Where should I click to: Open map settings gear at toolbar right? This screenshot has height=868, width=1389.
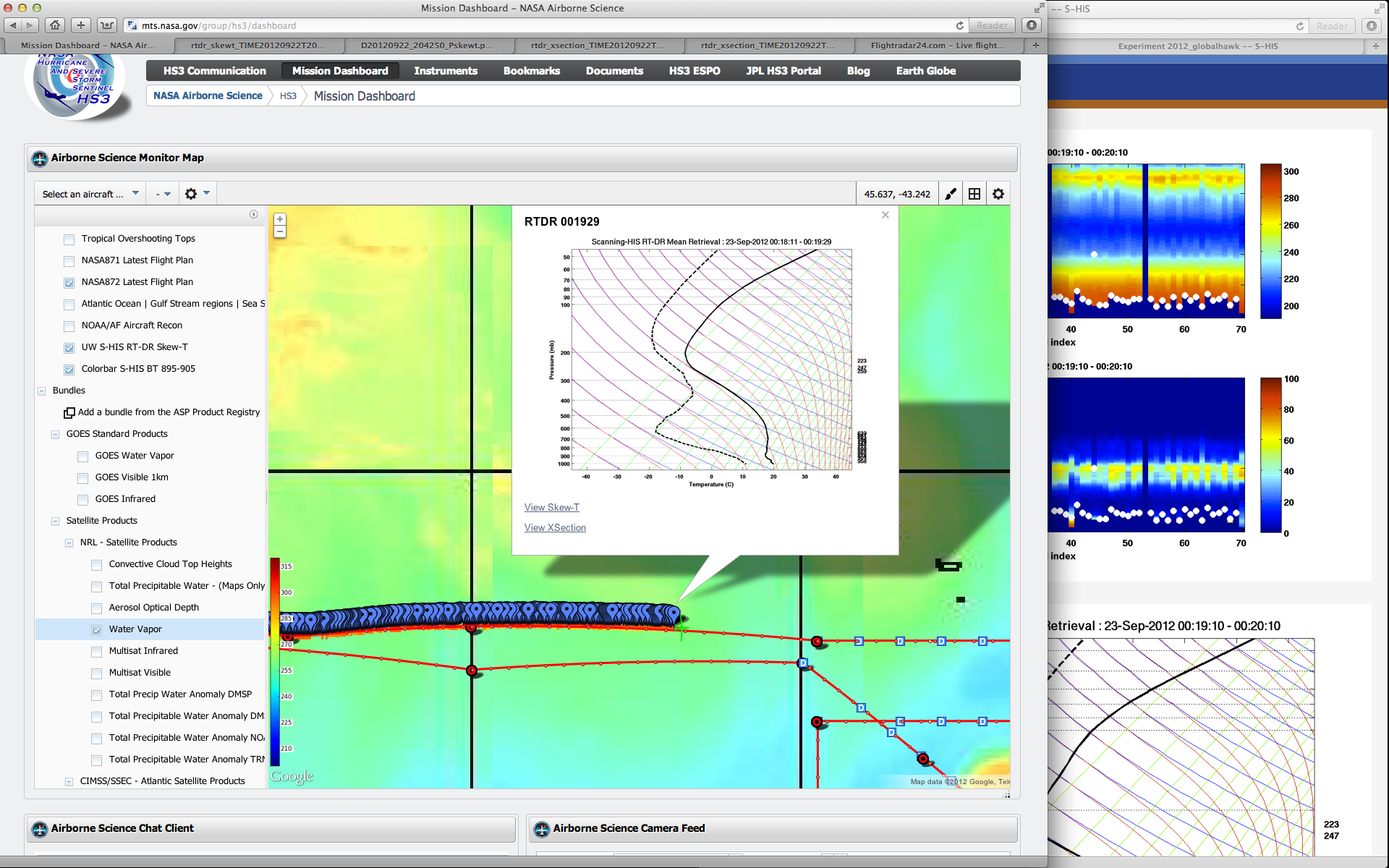(998, 194)
